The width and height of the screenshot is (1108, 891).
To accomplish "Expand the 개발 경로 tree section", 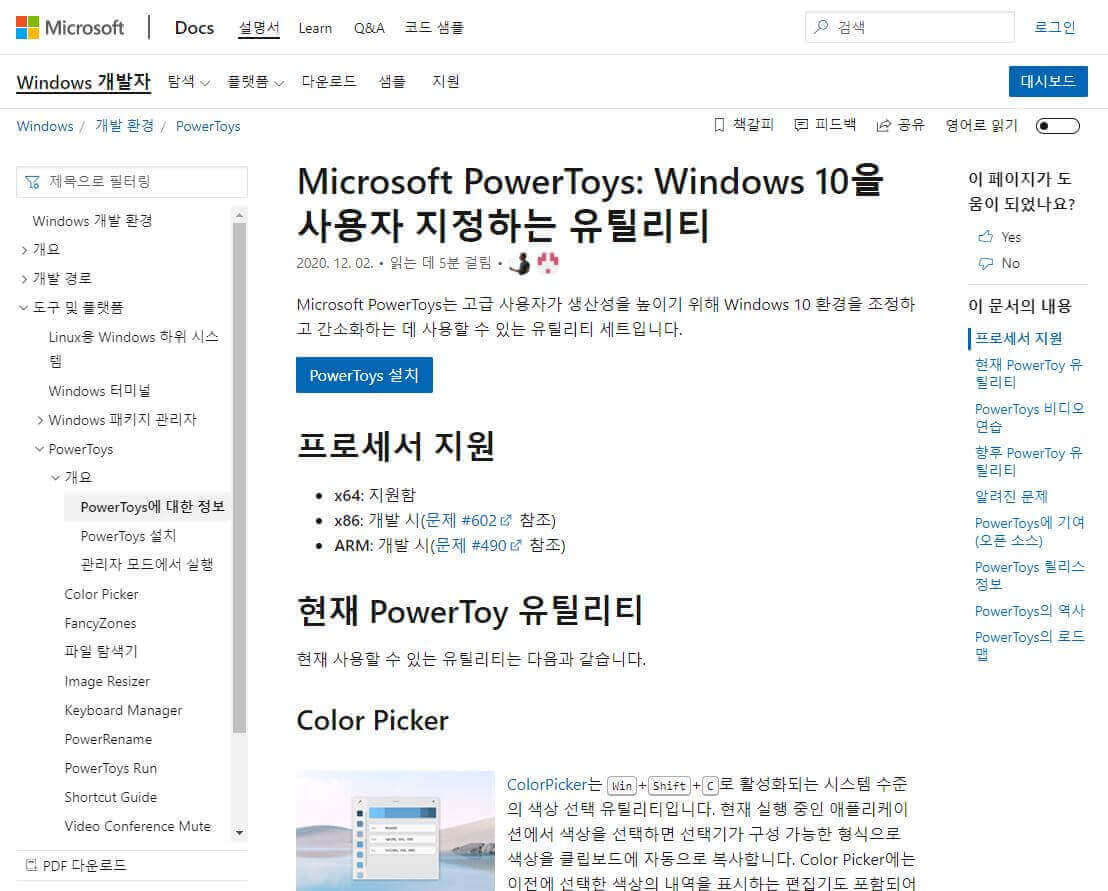I will click(x=24, y=279).
